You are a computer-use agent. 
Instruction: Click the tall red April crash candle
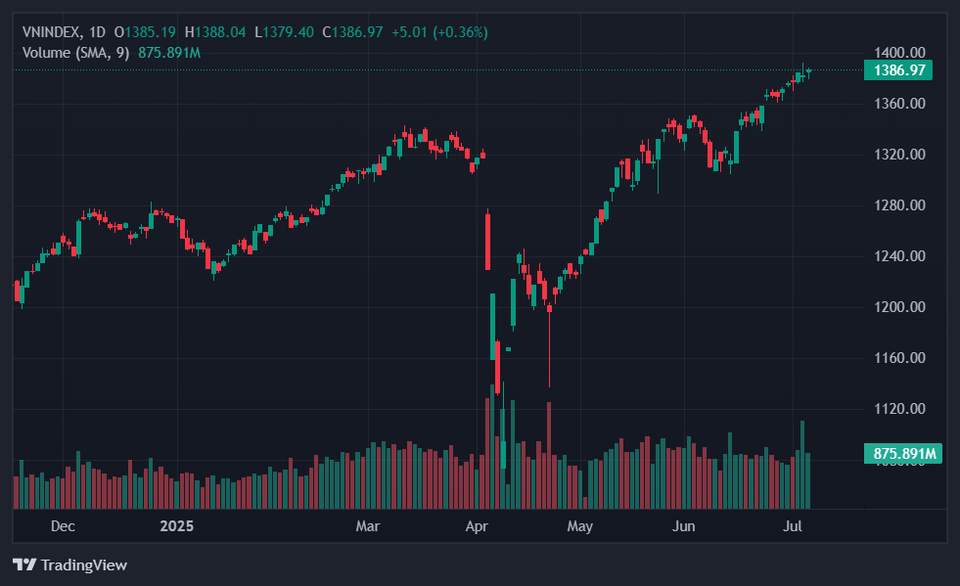[488, 241]
